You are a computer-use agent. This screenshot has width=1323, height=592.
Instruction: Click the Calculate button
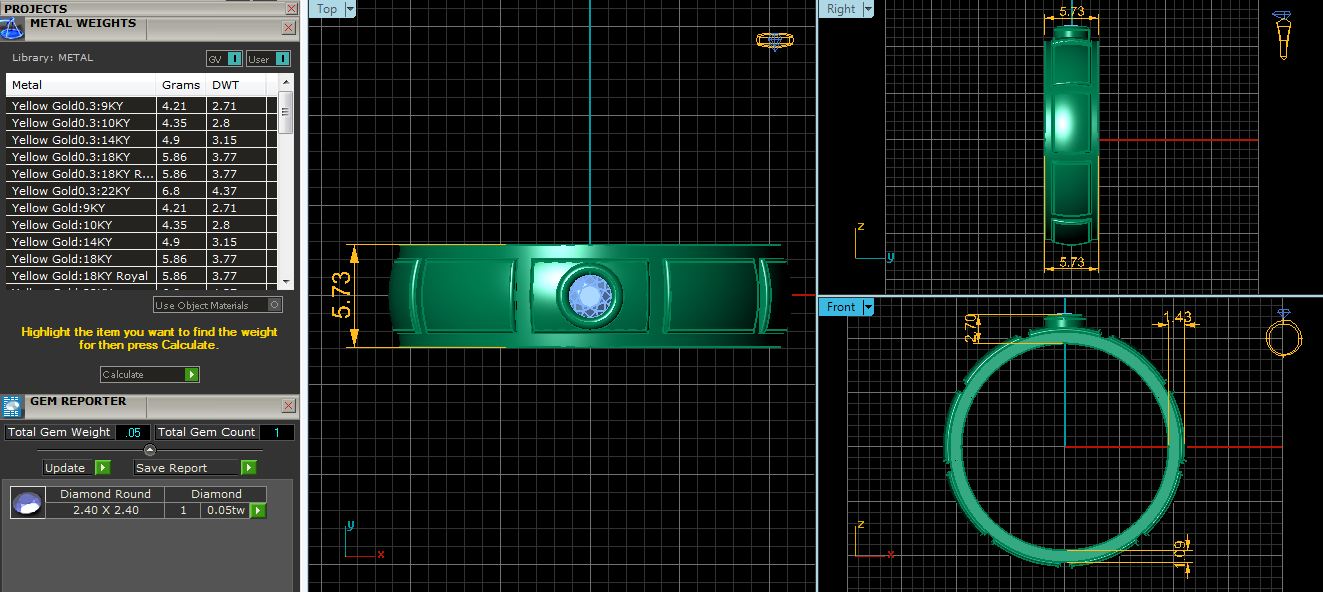pyautogui.click(x=150, y=375)
